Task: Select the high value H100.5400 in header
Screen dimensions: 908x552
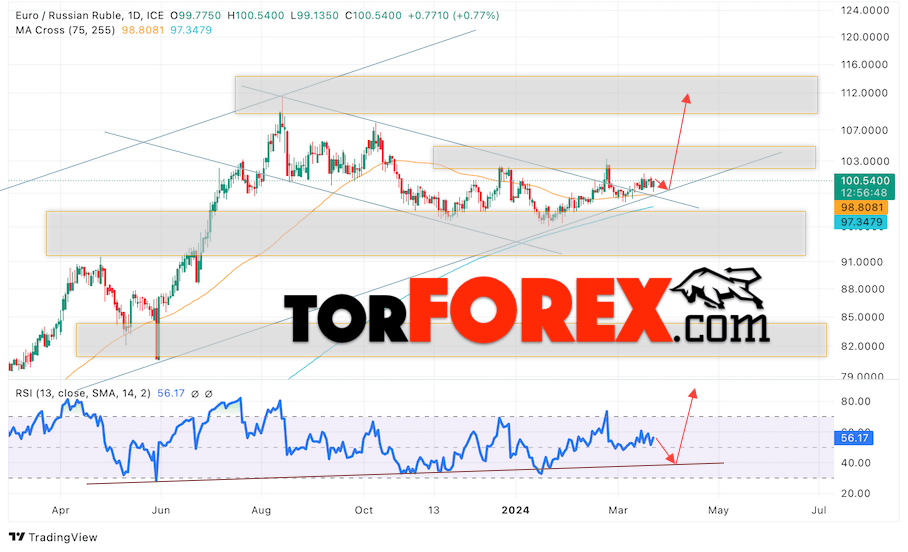Action: 255,16
